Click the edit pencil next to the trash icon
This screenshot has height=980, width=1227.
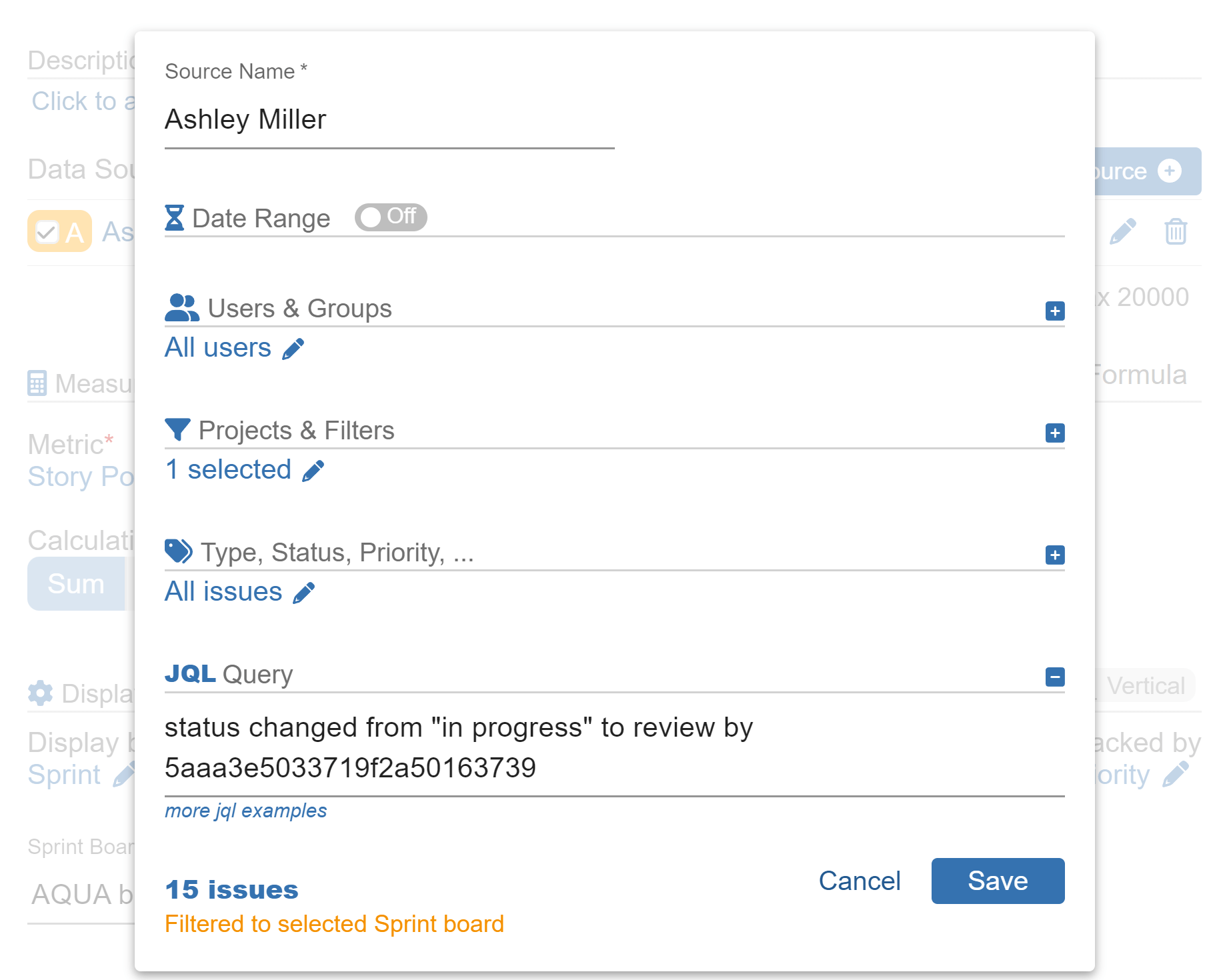(1122, 230)
